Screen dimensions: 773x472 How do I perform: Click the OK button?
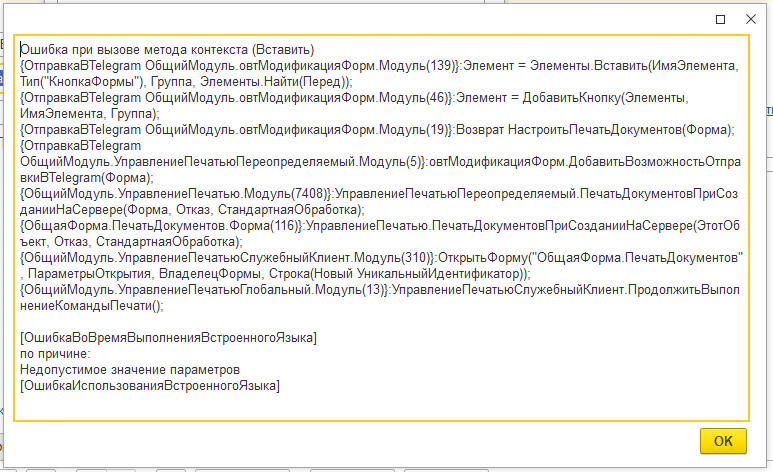(723, 441)
